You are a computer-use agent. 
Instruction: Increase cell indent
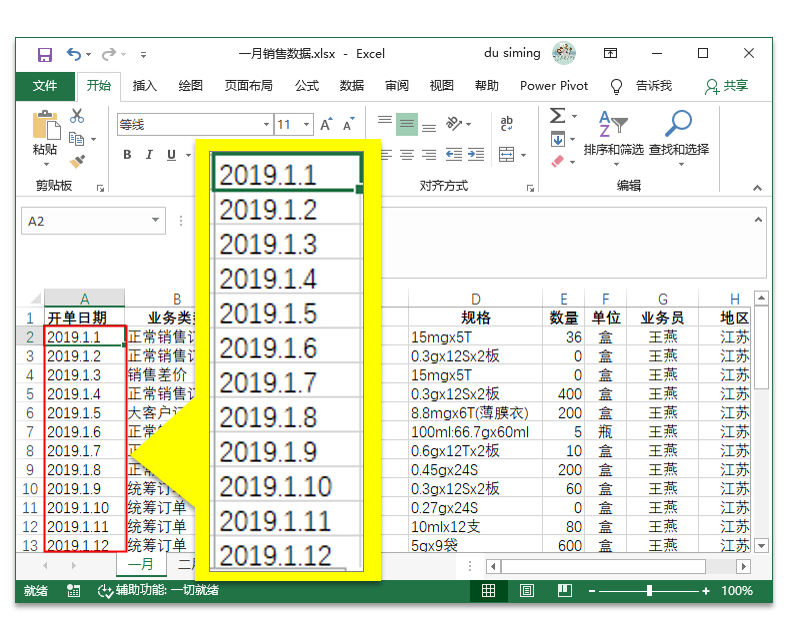pos(475,155)
